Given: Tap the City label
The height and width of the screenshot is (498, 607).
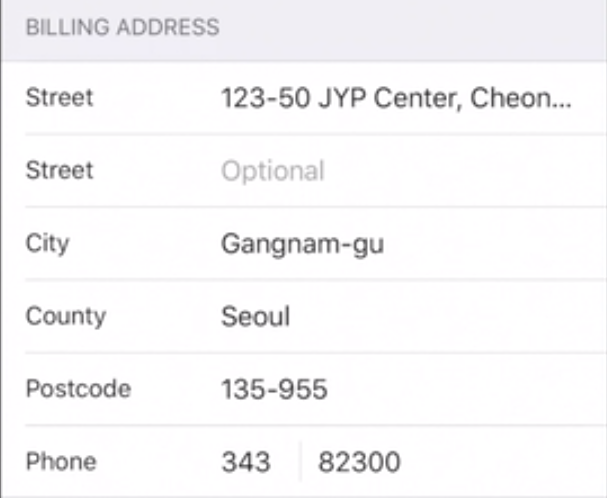Looking at the screenshot, I should pos(48,244).
